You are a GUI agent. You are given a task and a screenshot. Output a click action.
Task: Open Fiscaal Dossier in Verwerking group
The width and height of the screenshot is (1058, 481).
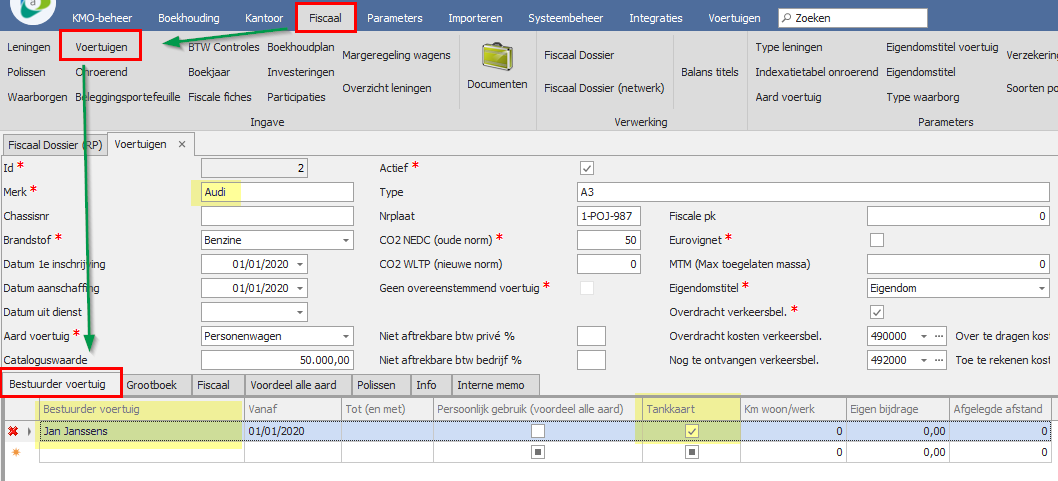coord(579,55)
